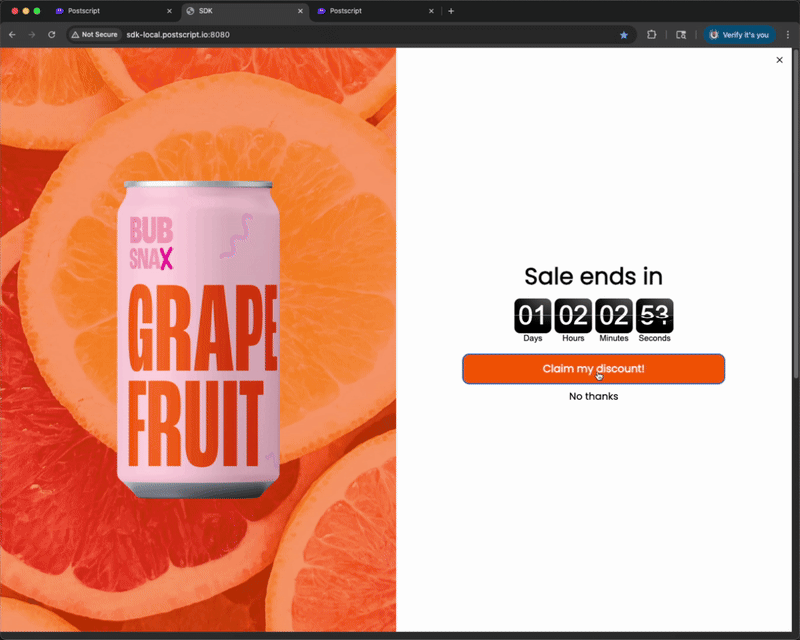Click the green macOS fullscreen button
Image resolution: width=800 pixels, height=640 pixels.
click(37, 11)
